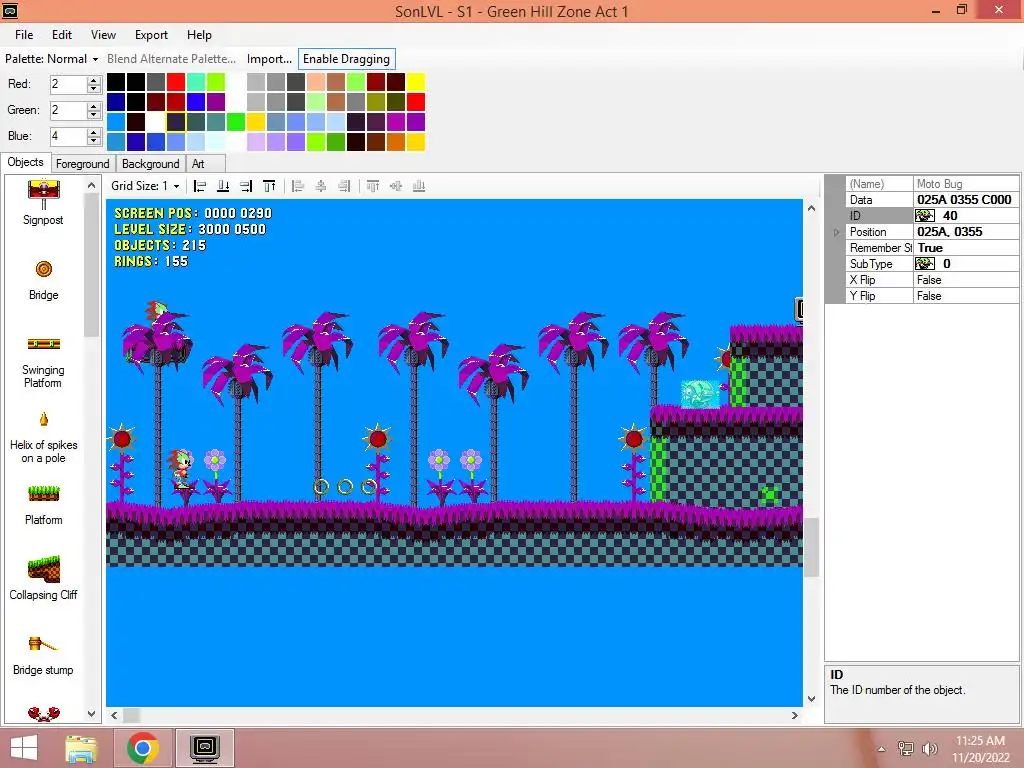The width and height of the screenshot is (1024, 768).
Task: Open File Explorer from the taskbar
Action: (x=82, y=748)
